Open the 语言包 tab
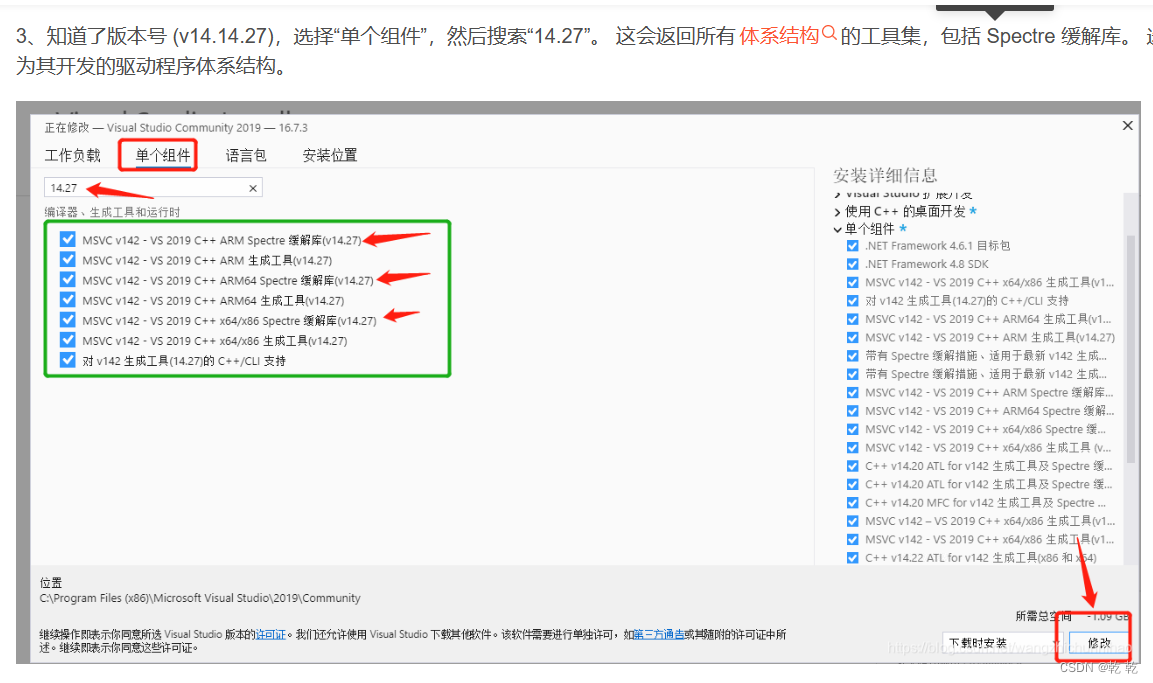 pyautogui.click(x=246, y=155)
